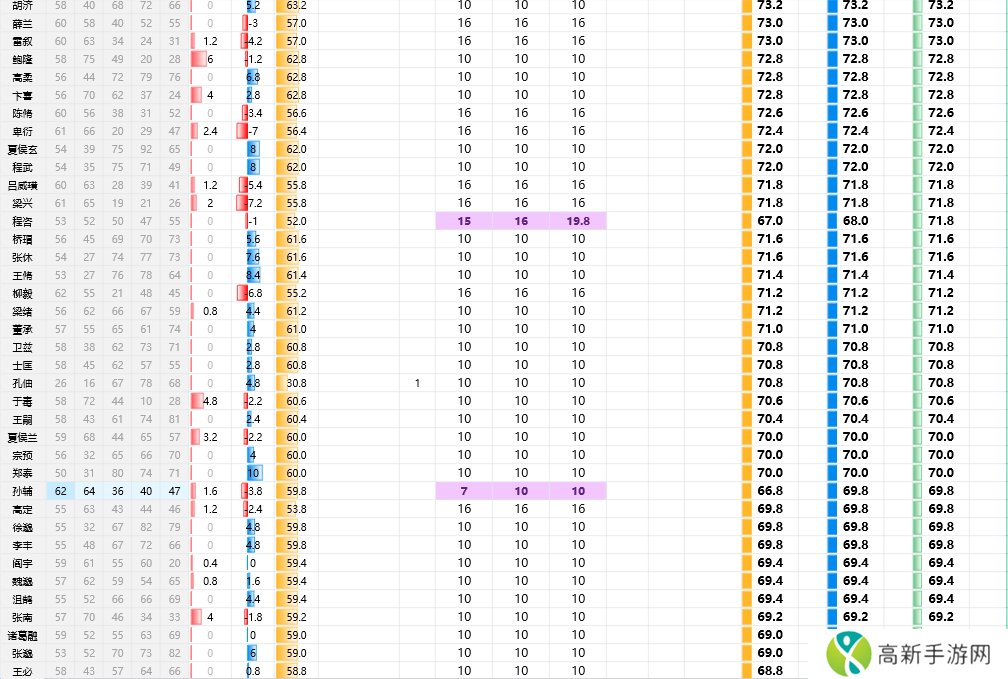Click the 高新手游网 watermark text
This screenshot has width=1008, height=679.
pyautogui.click(x=932, y=655)
